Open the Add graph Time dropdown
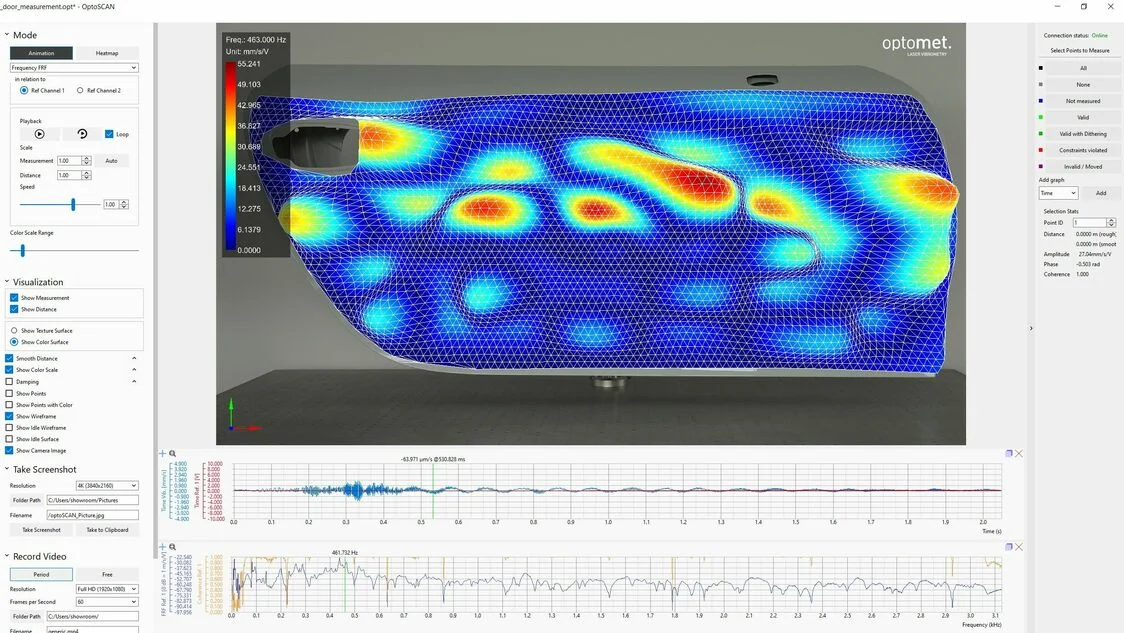This screenshot has height=633, width=1124. click(x=1058, y=193)
